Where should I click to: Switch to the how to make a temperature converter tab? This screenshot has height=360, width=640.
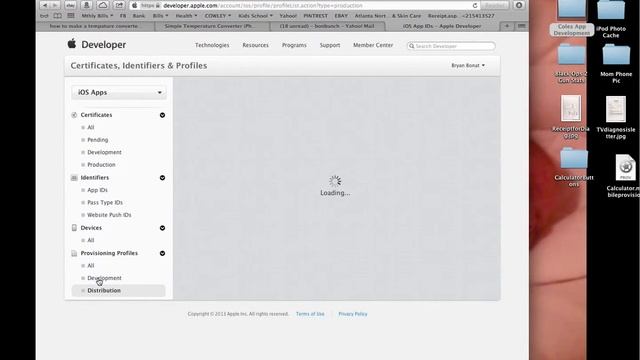pos(95,26)
